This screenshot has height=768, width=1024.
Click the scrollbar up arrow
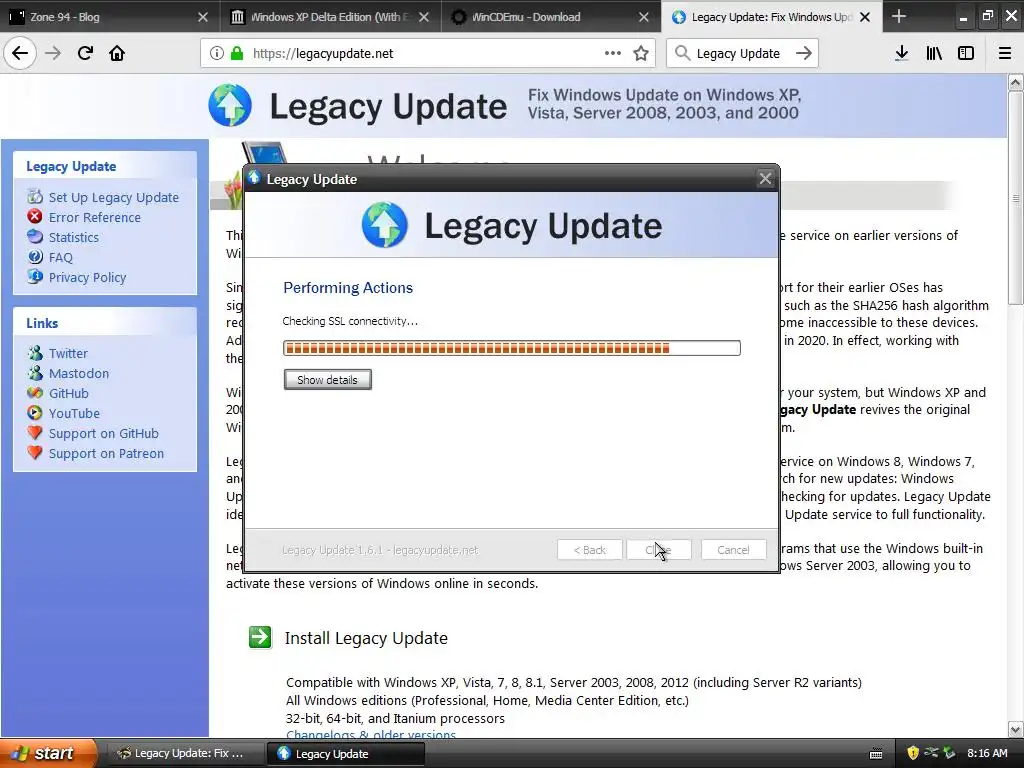(x=1016, y=82)
